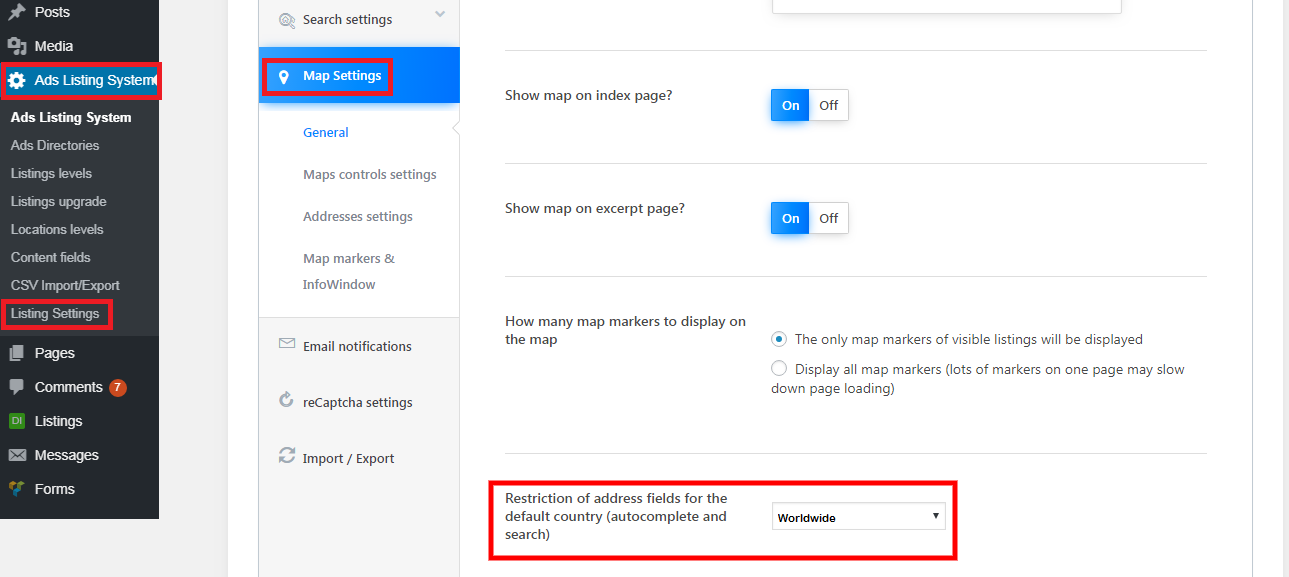Click the reCaptcha settings refresh icon

pyautogui.click(x=287, y=400)
